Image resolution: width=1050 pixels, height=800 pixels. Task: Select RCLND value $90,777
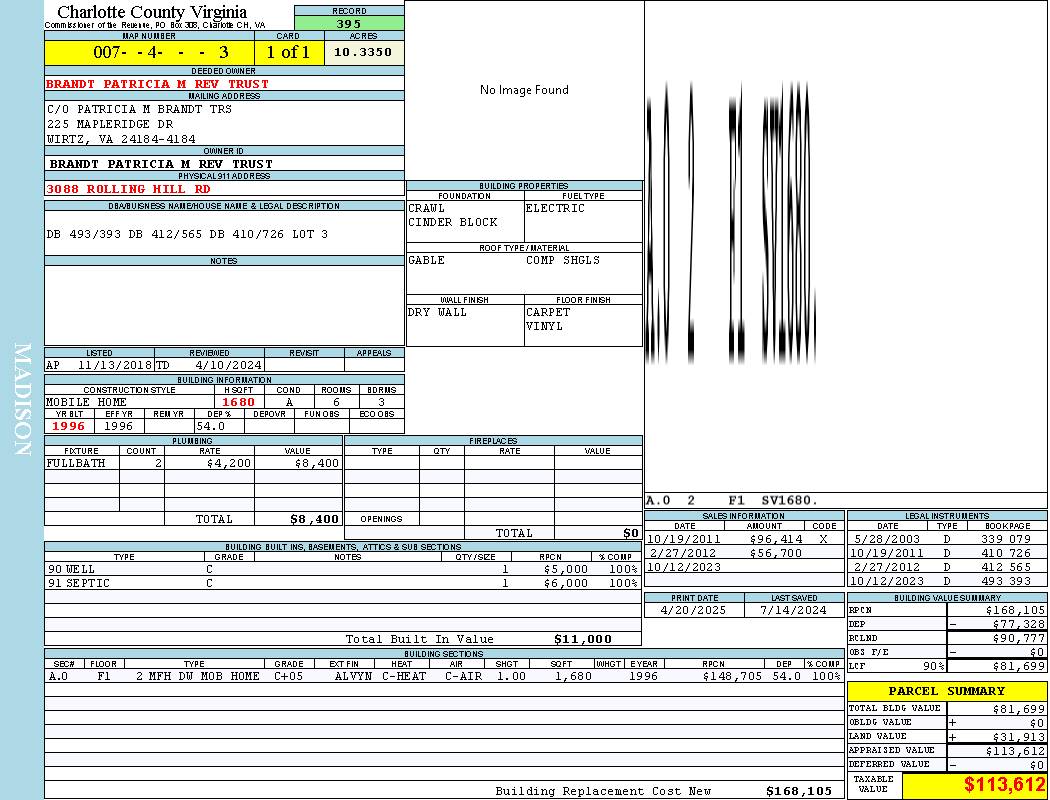click(1018, 639)
